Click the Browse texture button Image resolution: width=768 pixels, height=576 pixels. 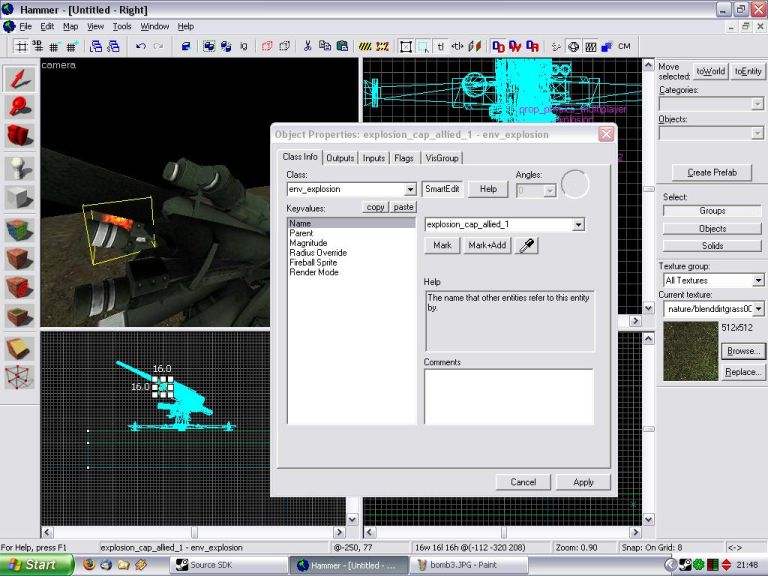click(743, 351)
